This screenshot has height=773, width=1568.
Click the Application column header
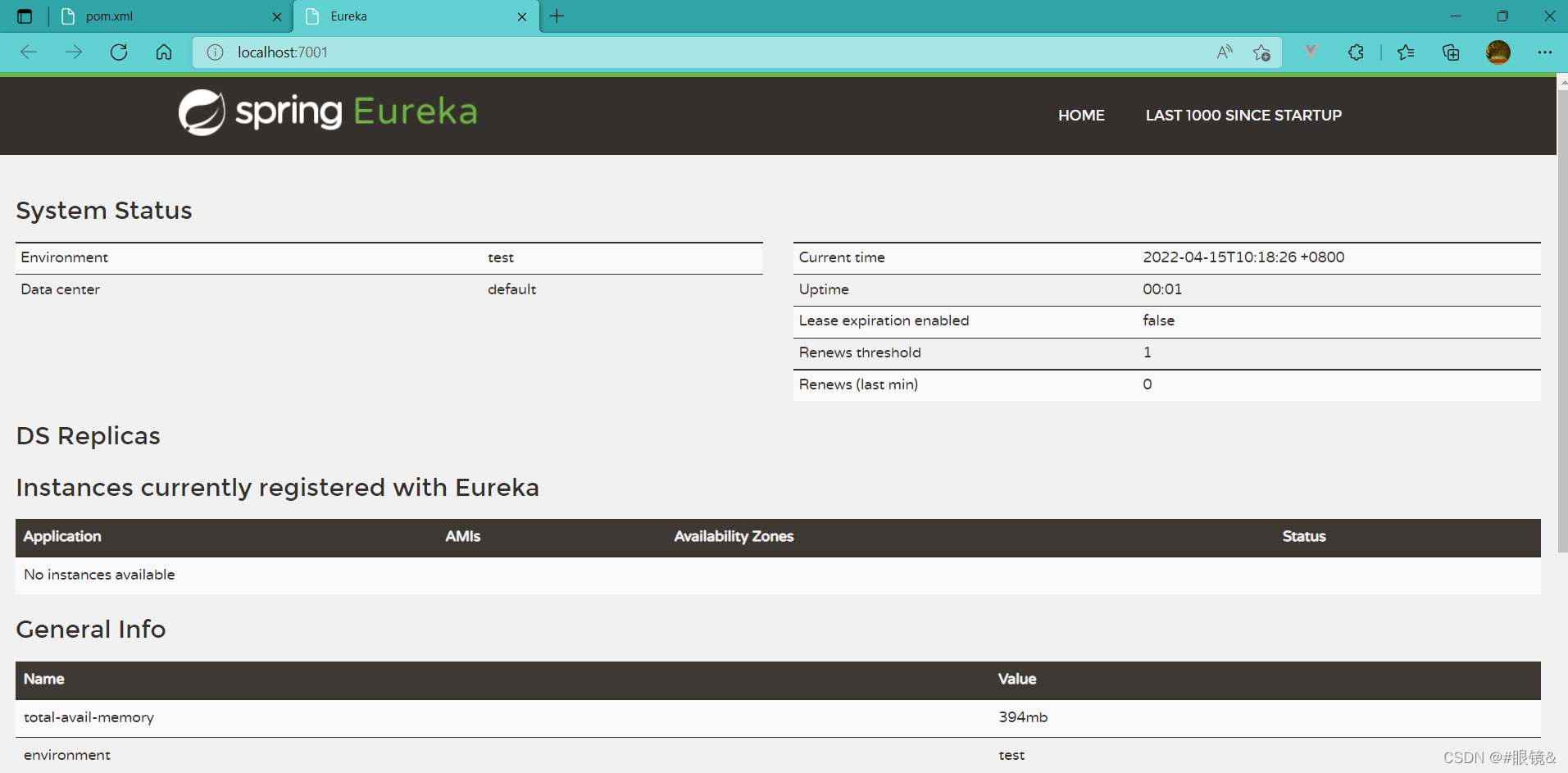(x=62, y=536)
